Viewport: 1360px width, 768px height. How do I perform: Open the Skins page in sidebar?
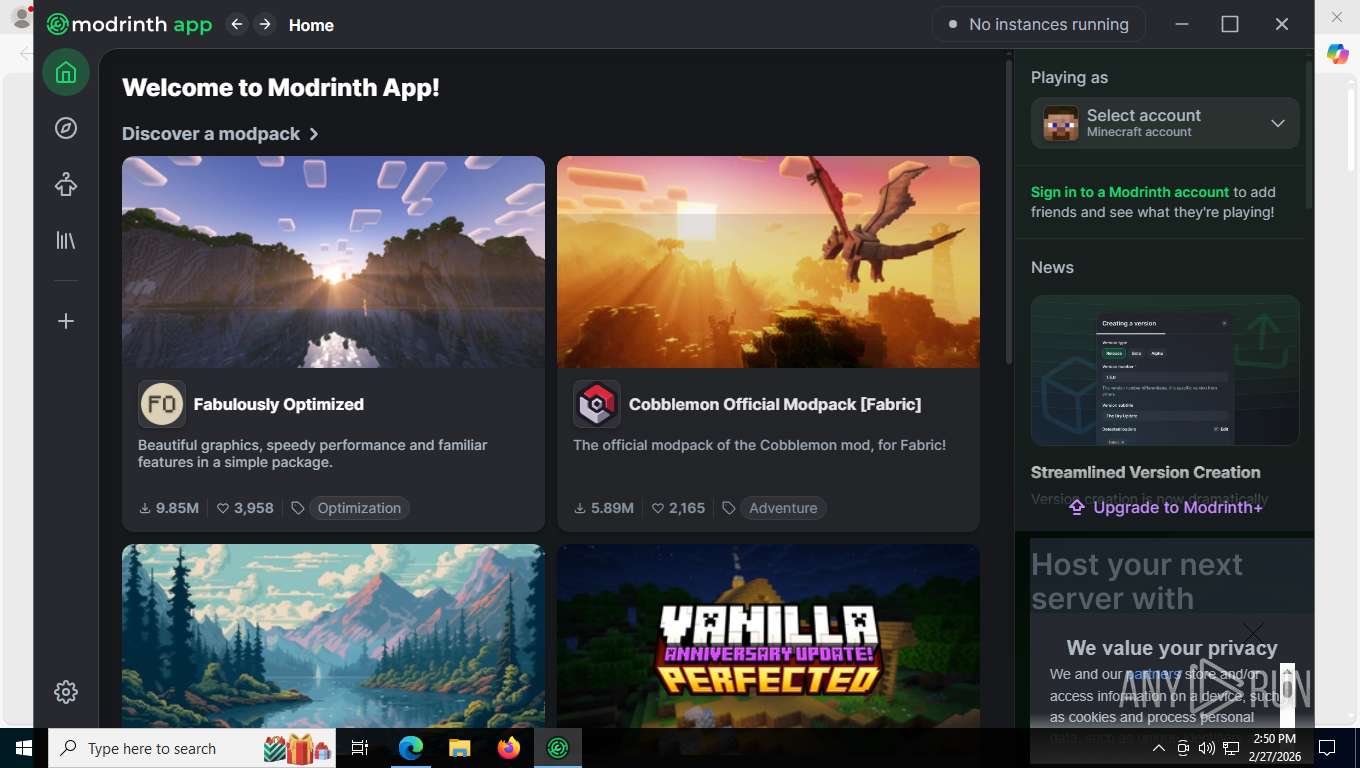pyautogui.click(x=66, y=184)
